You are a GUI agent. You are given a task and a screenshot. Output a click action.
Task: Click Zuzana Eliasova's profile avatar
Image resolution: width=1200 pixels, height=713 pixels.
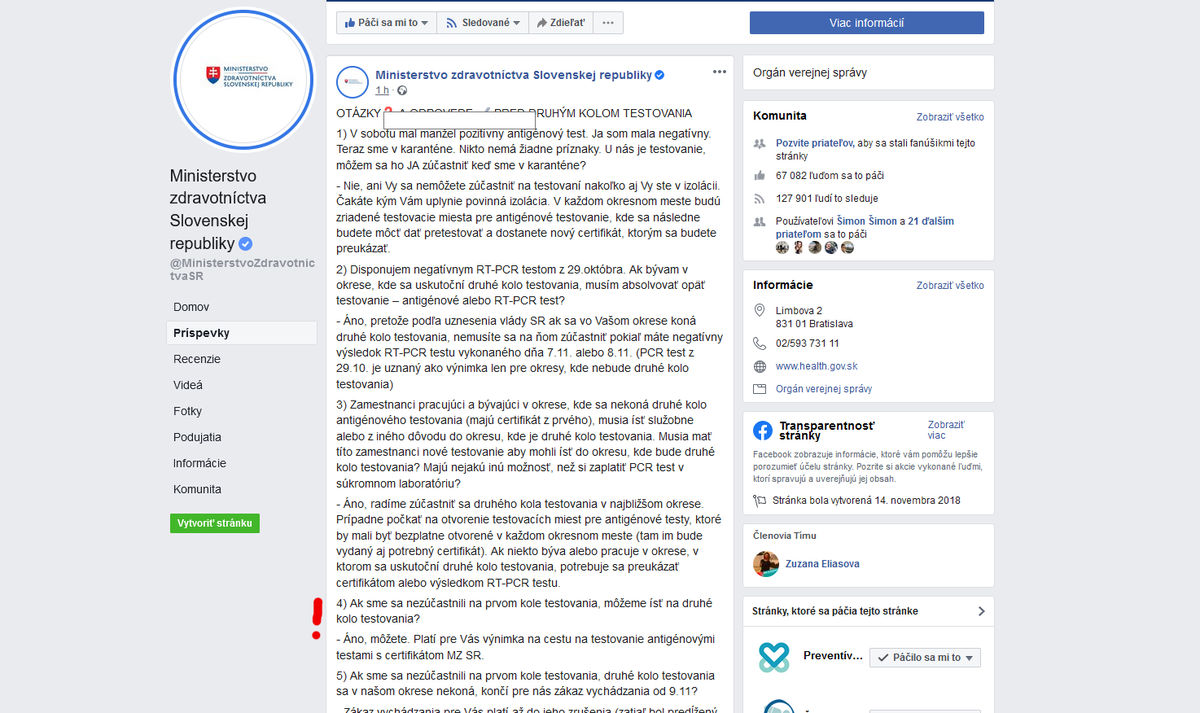[766, 564]
